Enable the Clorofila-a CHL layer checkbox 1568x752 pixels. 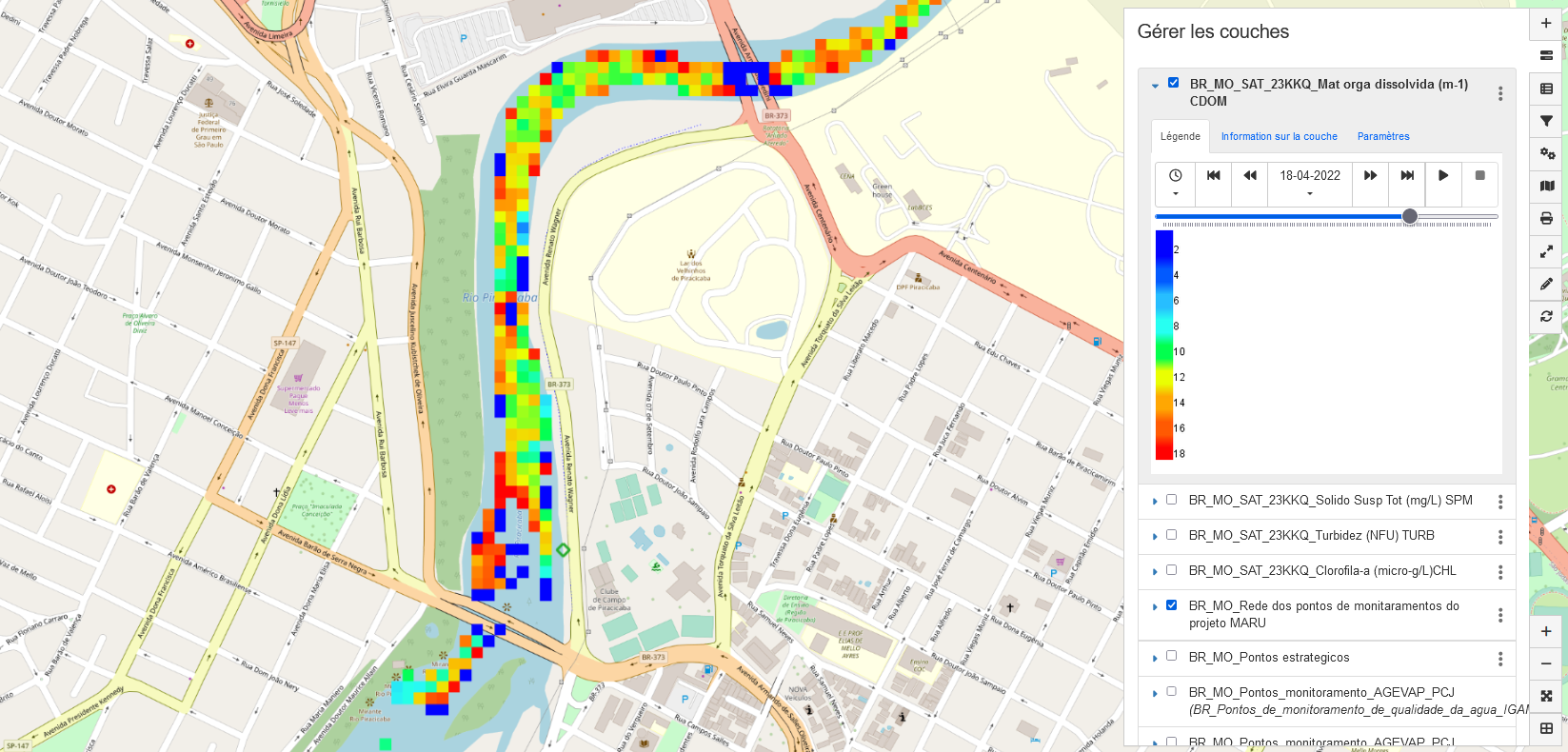(x=1172, y=570)
